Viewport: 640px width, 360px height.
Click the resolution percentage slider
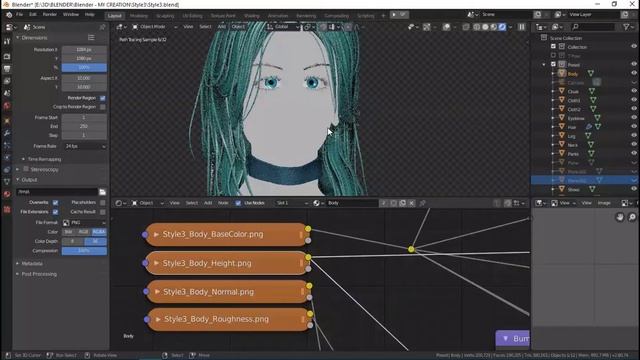coord(84,67)
